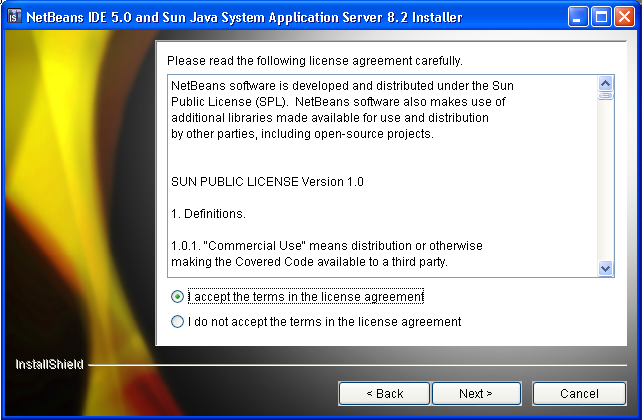Select "I accept the terms" radio button
Viewport: 642px width, 420px height.
177,296
